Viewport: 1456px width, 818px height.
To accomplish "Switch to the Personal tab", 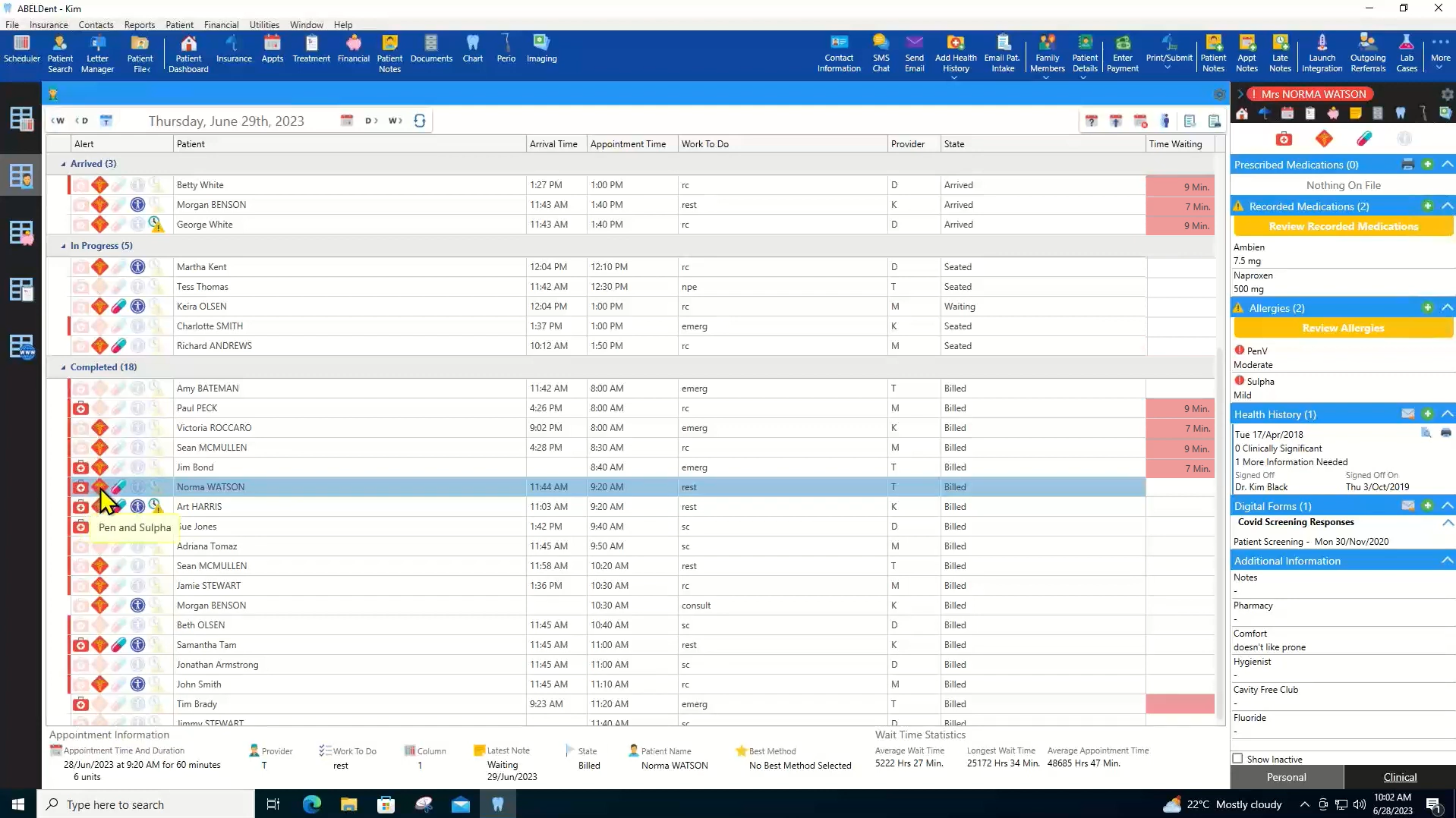I will pyautogui.click(x=1286, y=777).
